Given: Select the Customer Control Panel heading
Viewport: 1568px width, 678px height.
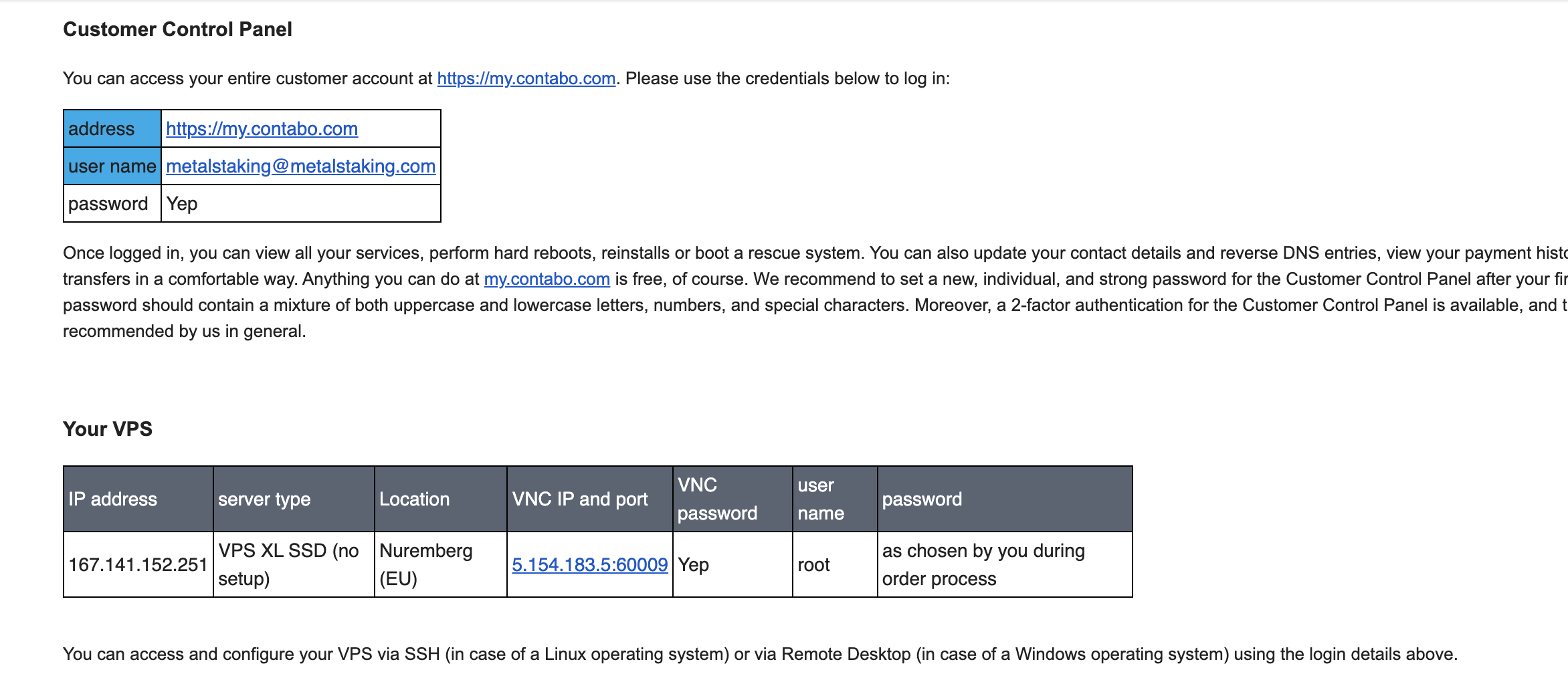Looking at the screenshot, I should [177, 29].
